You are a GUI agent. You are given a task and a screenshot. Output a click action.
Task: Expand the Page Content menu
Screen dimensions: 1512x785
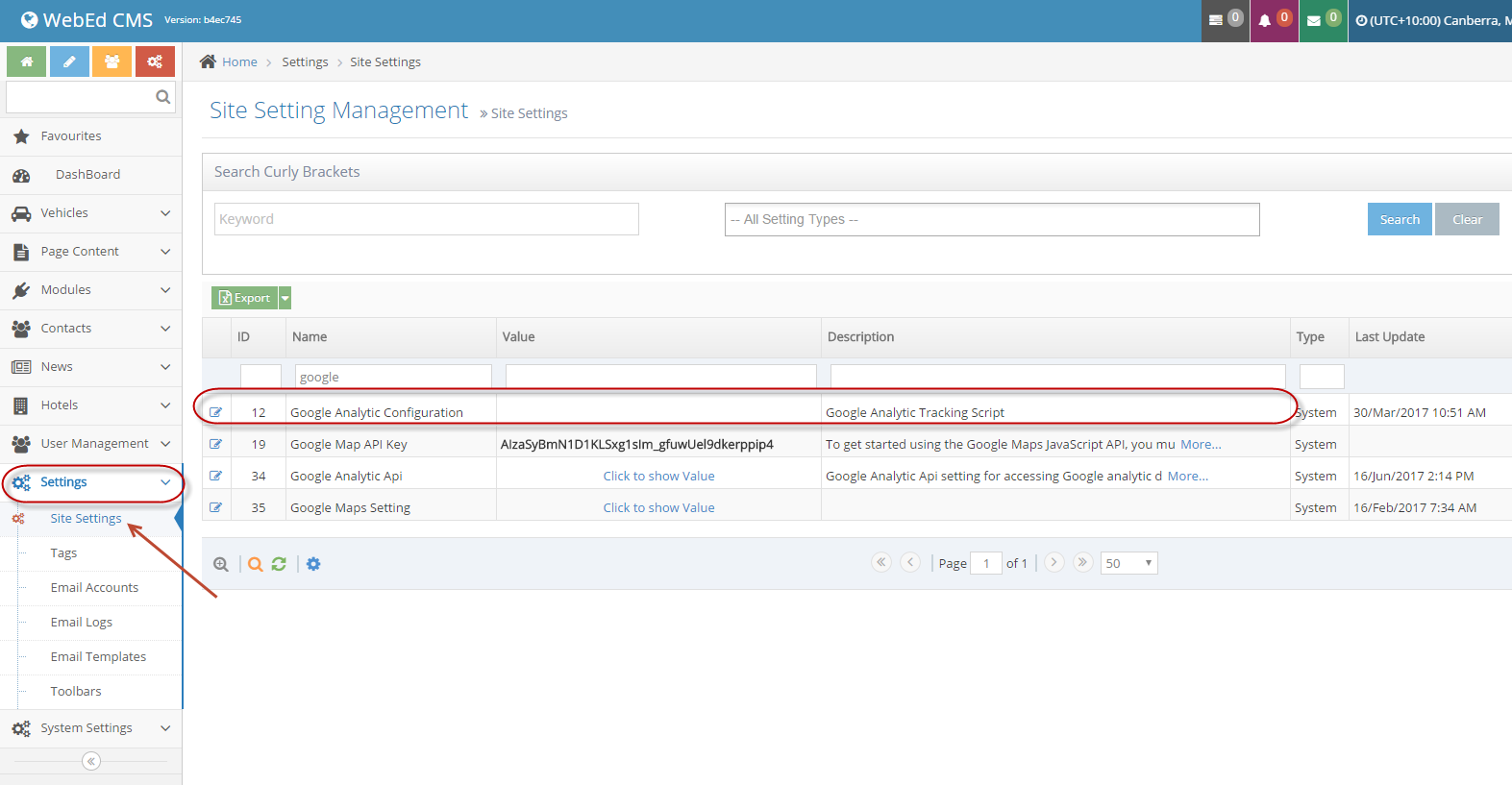91,252
